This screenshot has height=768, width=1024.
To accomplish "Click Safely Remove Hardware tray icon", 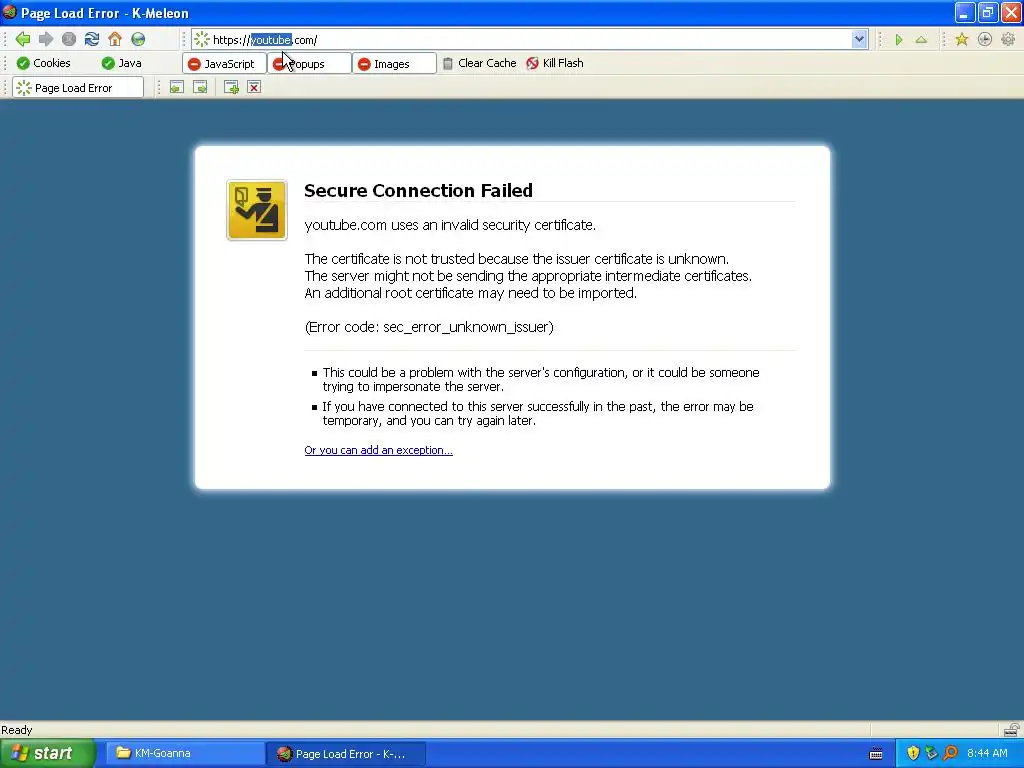I will (931, 753).
